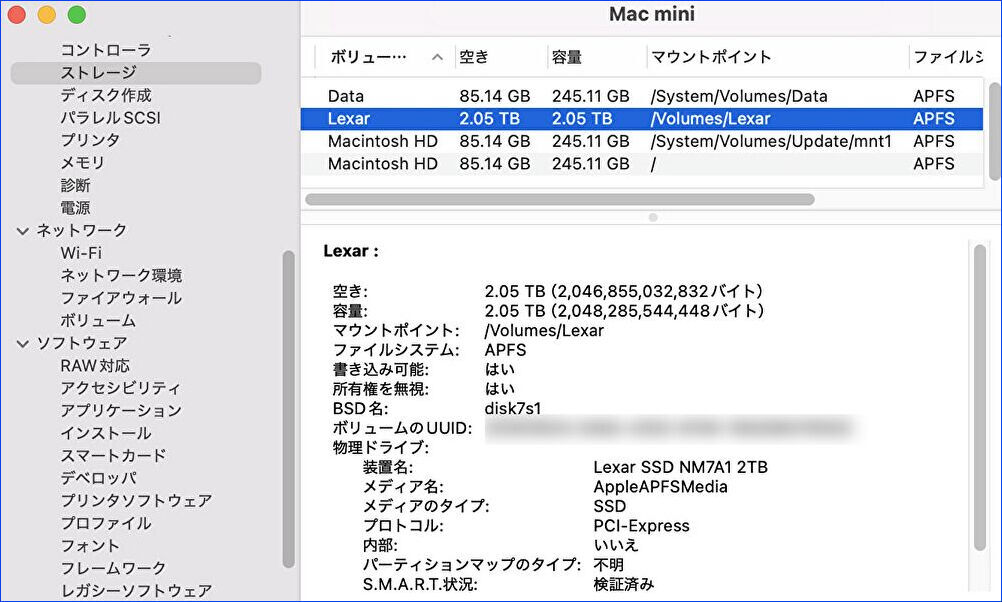Click the S.M.A.R.T. status 検証済み
This screenshot has width=1002, height=602.
(x=624, y=584)
